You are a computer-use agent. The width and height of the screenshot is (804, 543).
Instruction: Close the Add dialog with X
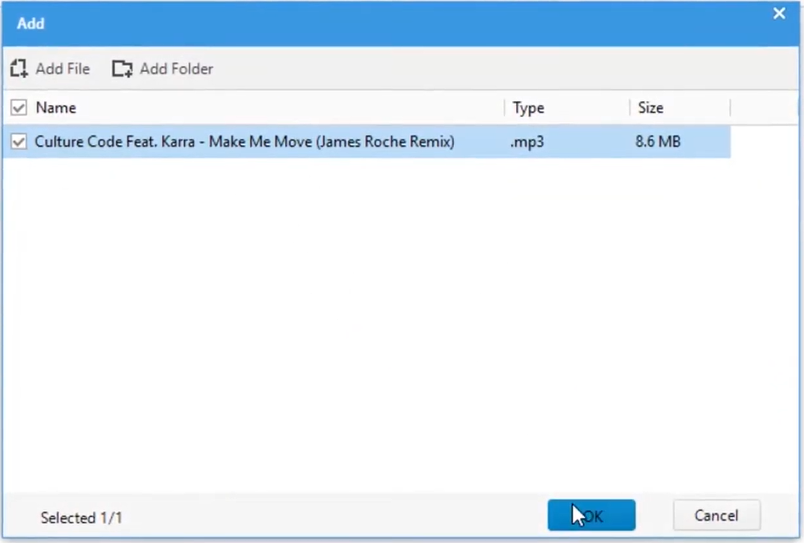click(x=779, y=14)
